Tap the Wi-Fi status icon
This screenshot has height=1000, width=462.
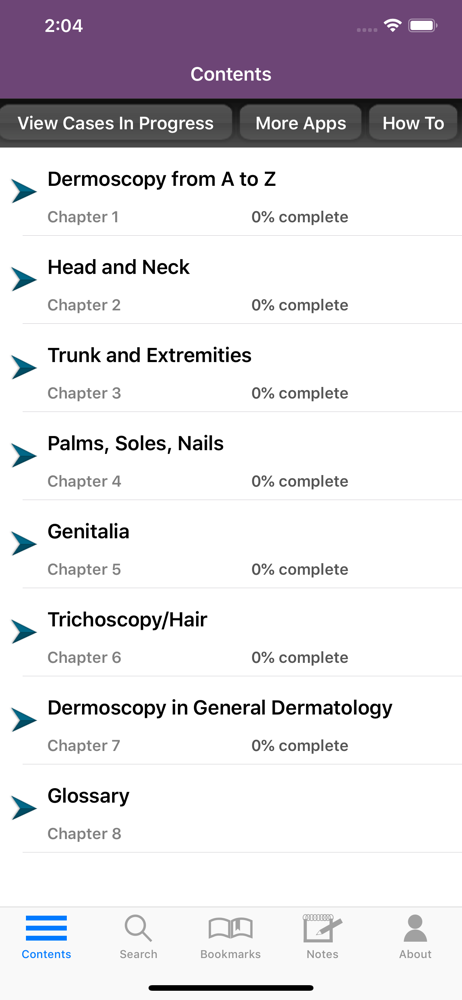point(392,26)
